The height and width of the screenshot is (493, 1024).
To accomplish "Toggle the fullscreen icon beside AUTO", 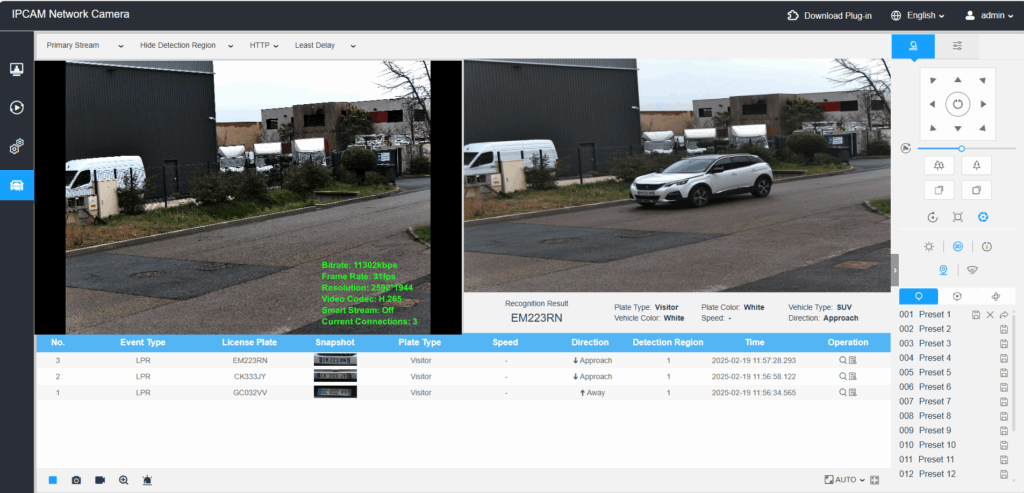I will pos(875,480).
